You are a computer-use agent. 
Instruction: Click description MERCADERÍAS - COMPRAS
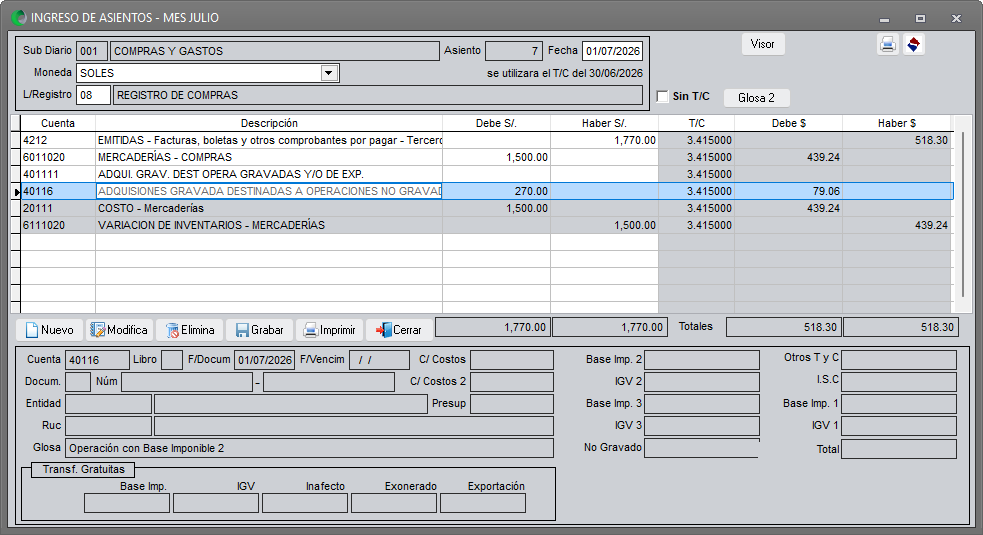coord(269,157)
